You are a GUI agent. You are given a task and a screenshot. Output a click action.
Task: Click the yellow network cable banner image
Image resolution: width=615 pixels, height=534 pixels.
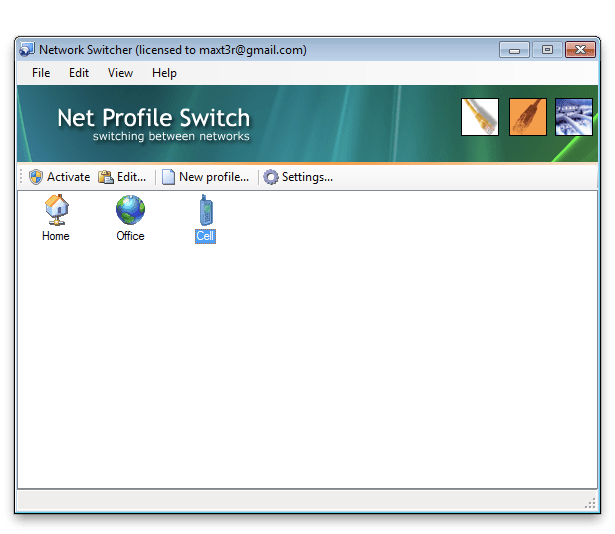pyautogui.click(x=480, y=117)
